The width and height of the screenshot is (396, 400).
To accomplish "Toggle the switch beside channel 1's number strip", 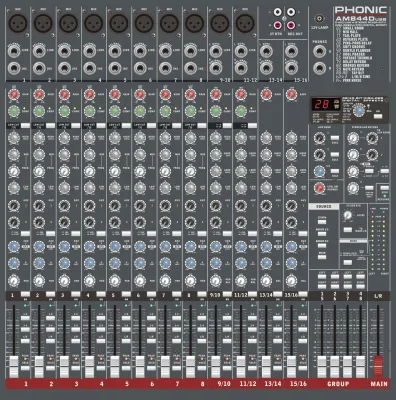I will 25,294.
